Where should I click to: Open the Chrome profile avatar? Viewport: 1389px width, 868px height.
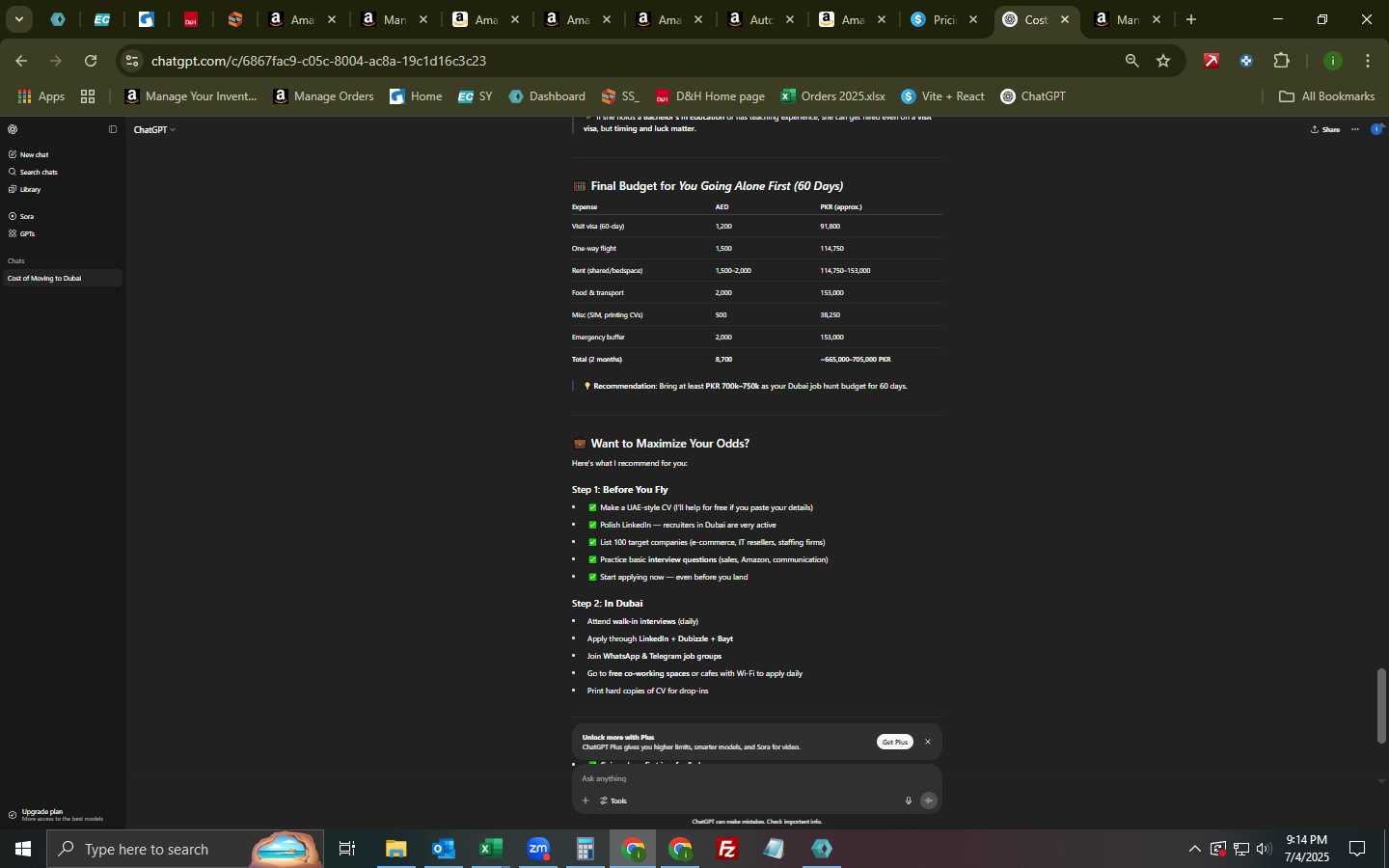1333,61
